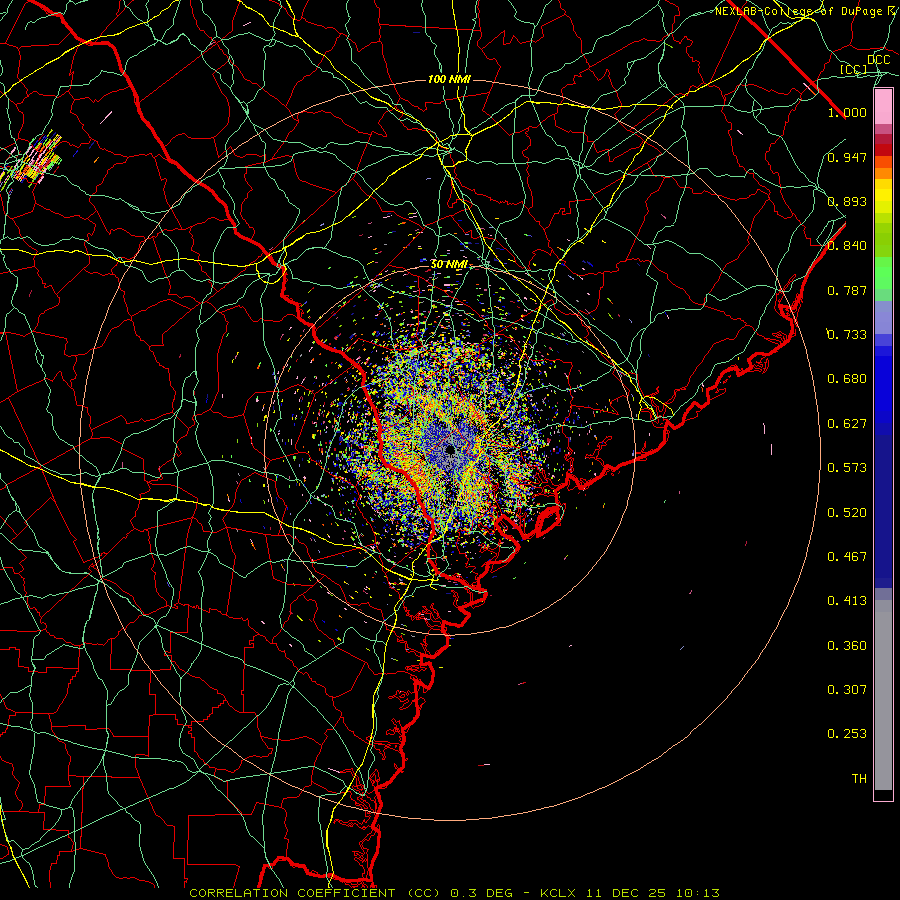900x900 pixels.
Task: Click the 10:13 timestamp in caption
Action: (697, 893)
